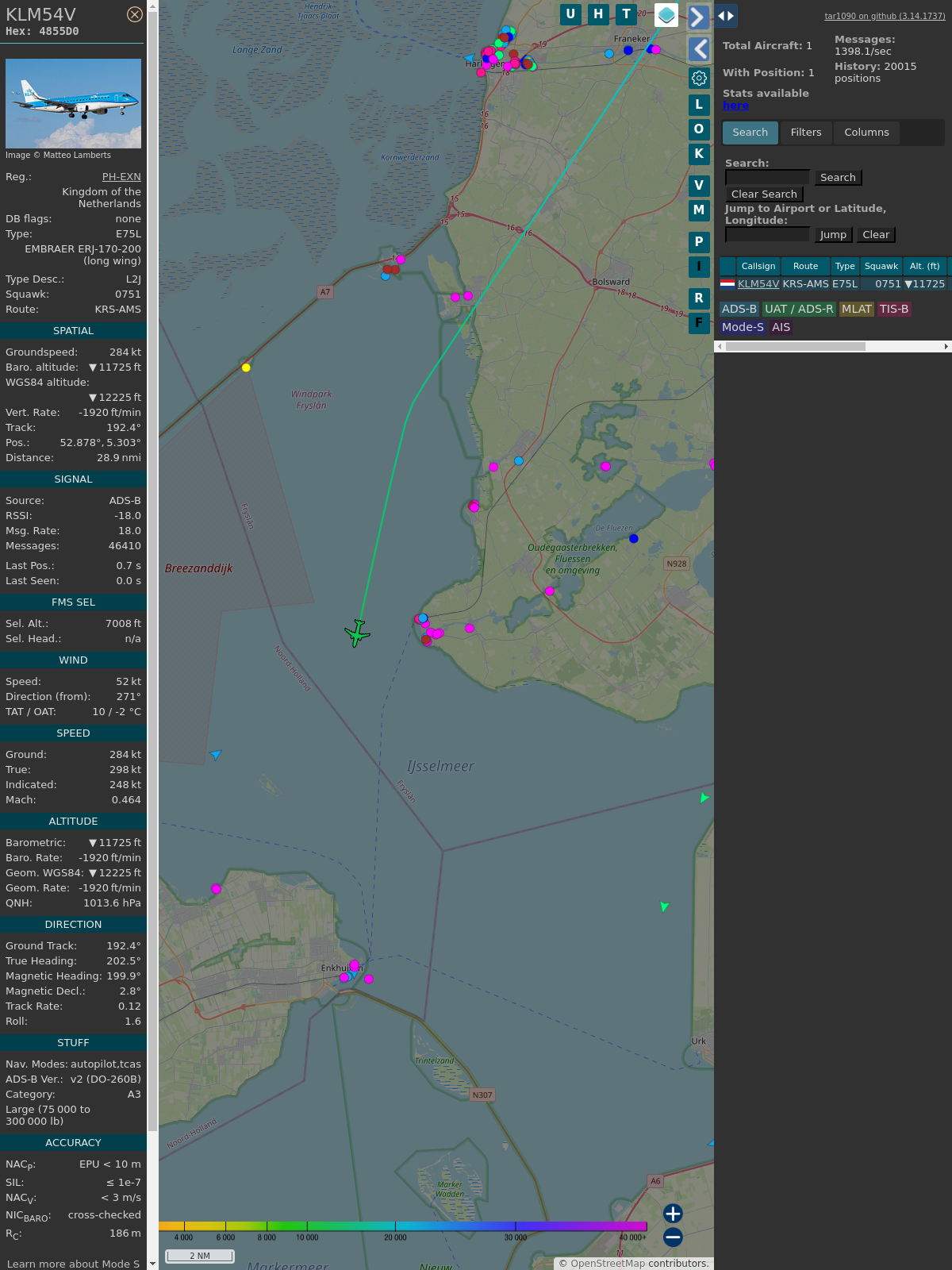
Task: Toggle the V map button
Action: point(699,186)
